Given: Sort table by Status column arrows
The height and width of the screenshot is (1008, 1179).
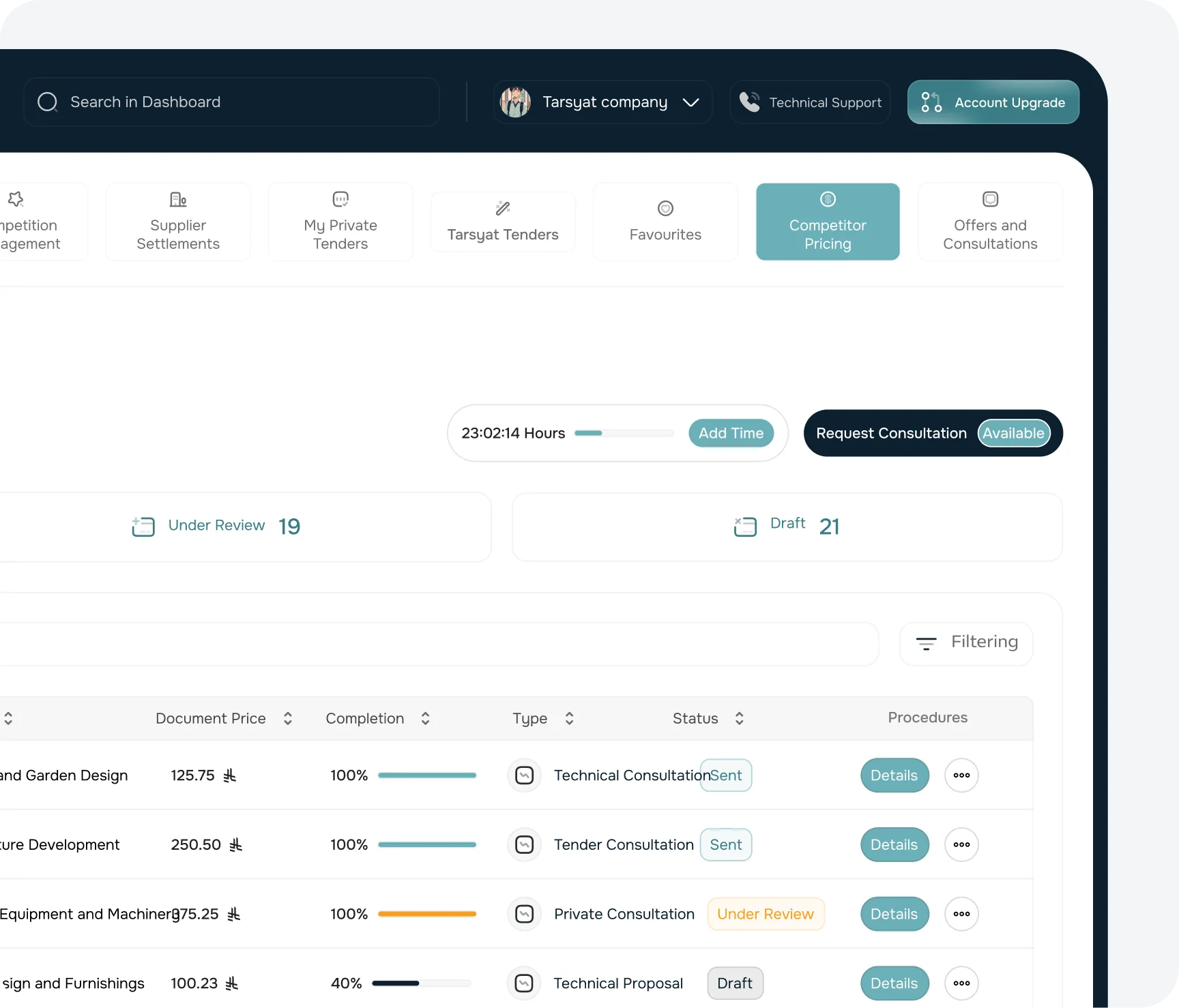Looking at the screenshot, I should tap(739, 718).
